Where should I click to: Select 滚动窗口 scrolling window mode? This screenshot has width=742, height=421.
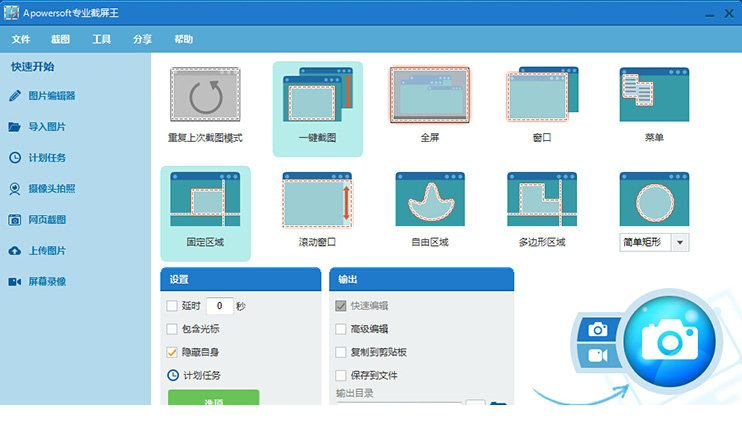(317, 210)
